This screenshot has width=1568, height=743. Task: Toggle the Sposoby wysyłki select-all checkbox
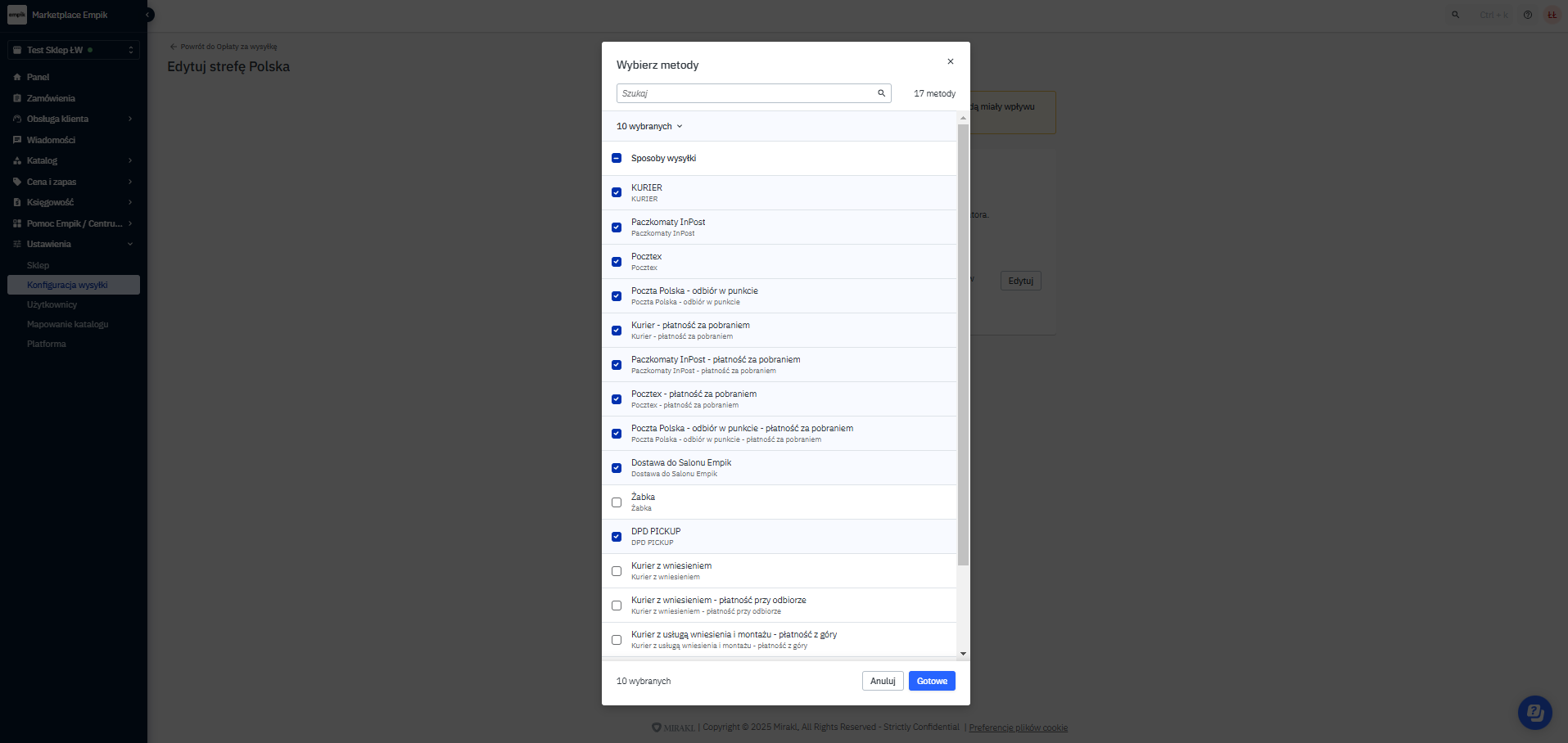pos(617,158)
